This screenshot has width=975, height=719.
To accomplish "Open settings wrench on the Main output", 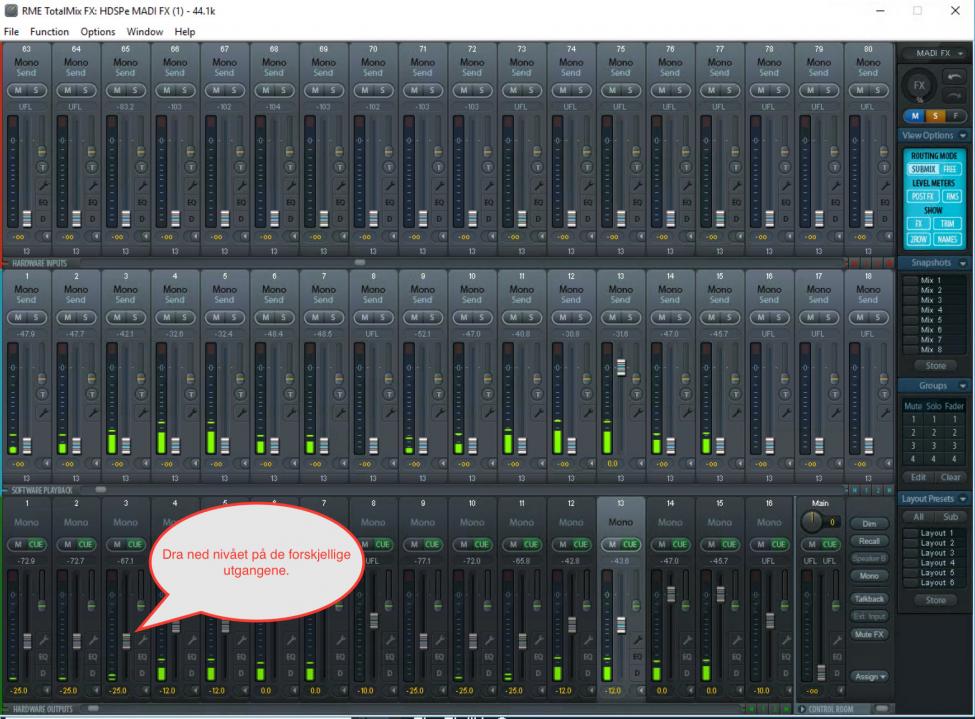I will (836, 640).
